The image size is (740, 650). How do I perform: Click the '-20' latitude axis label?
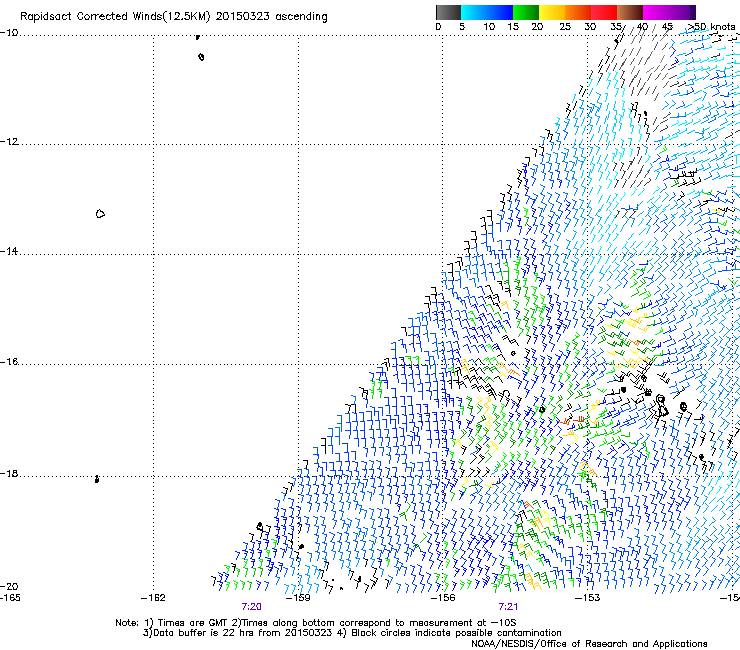pos(9,586)
